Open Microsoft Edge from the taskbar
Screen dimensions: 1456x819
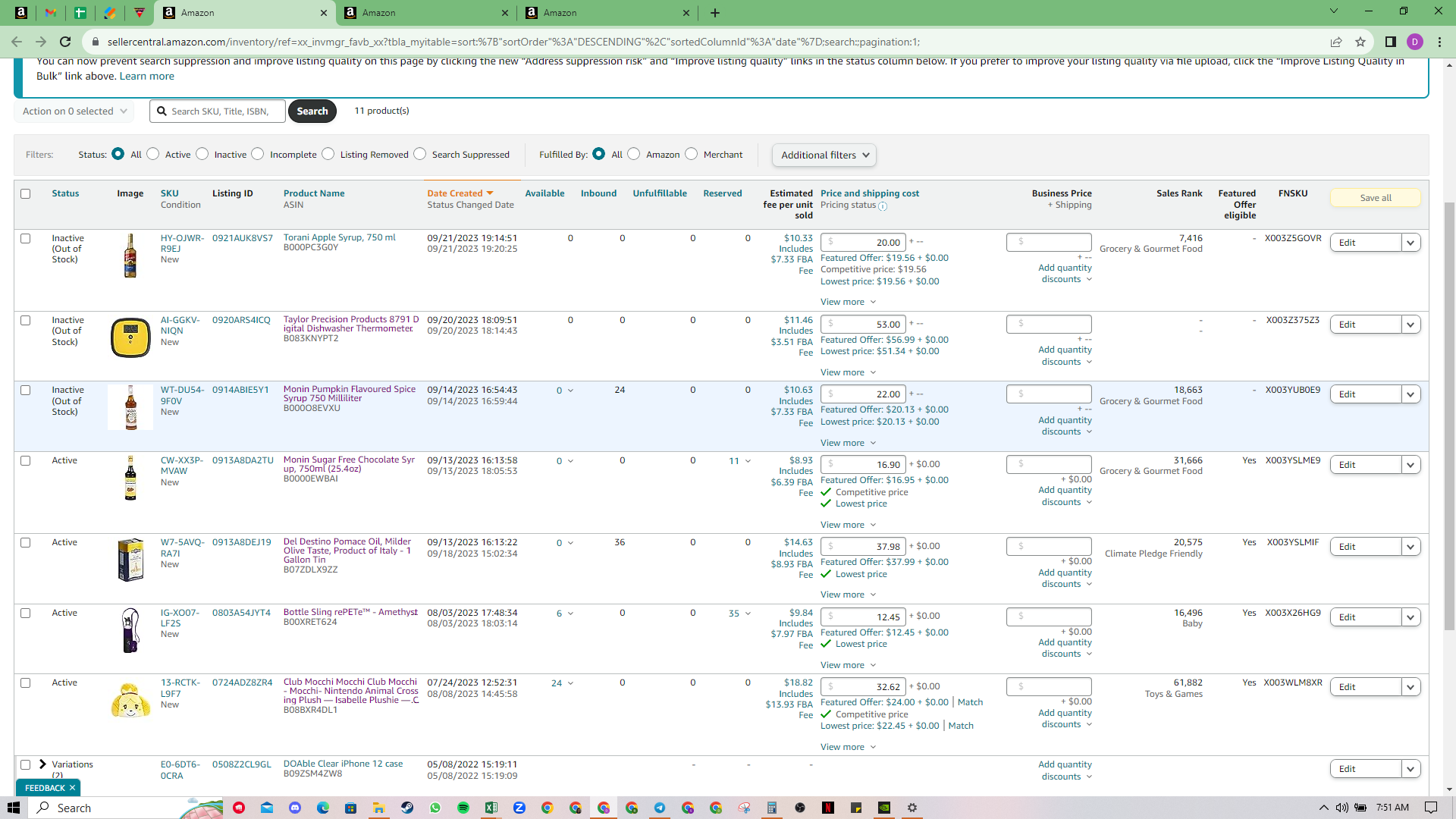(x=323, y=808)
